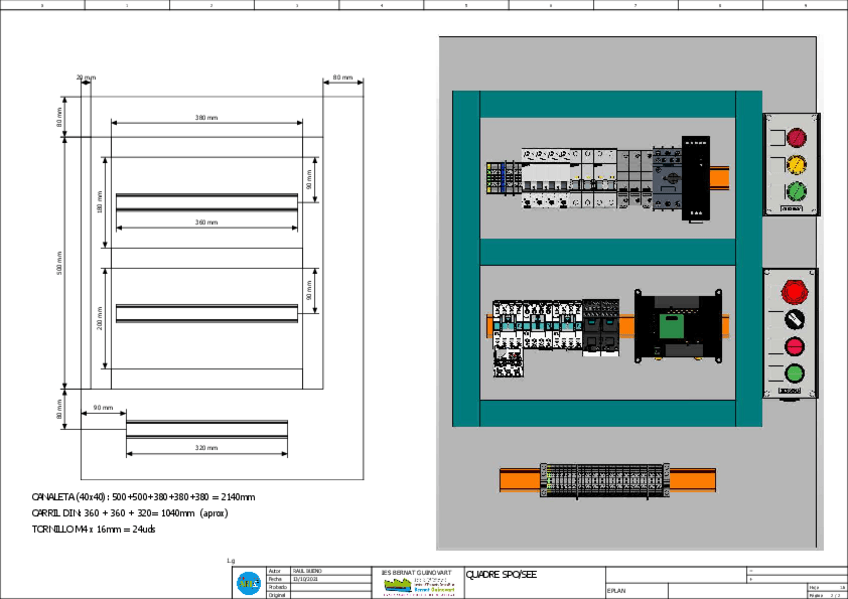848x599 pixels.
Task: Click the "20 mm" dimension label
Action: [x=86, y=77]
